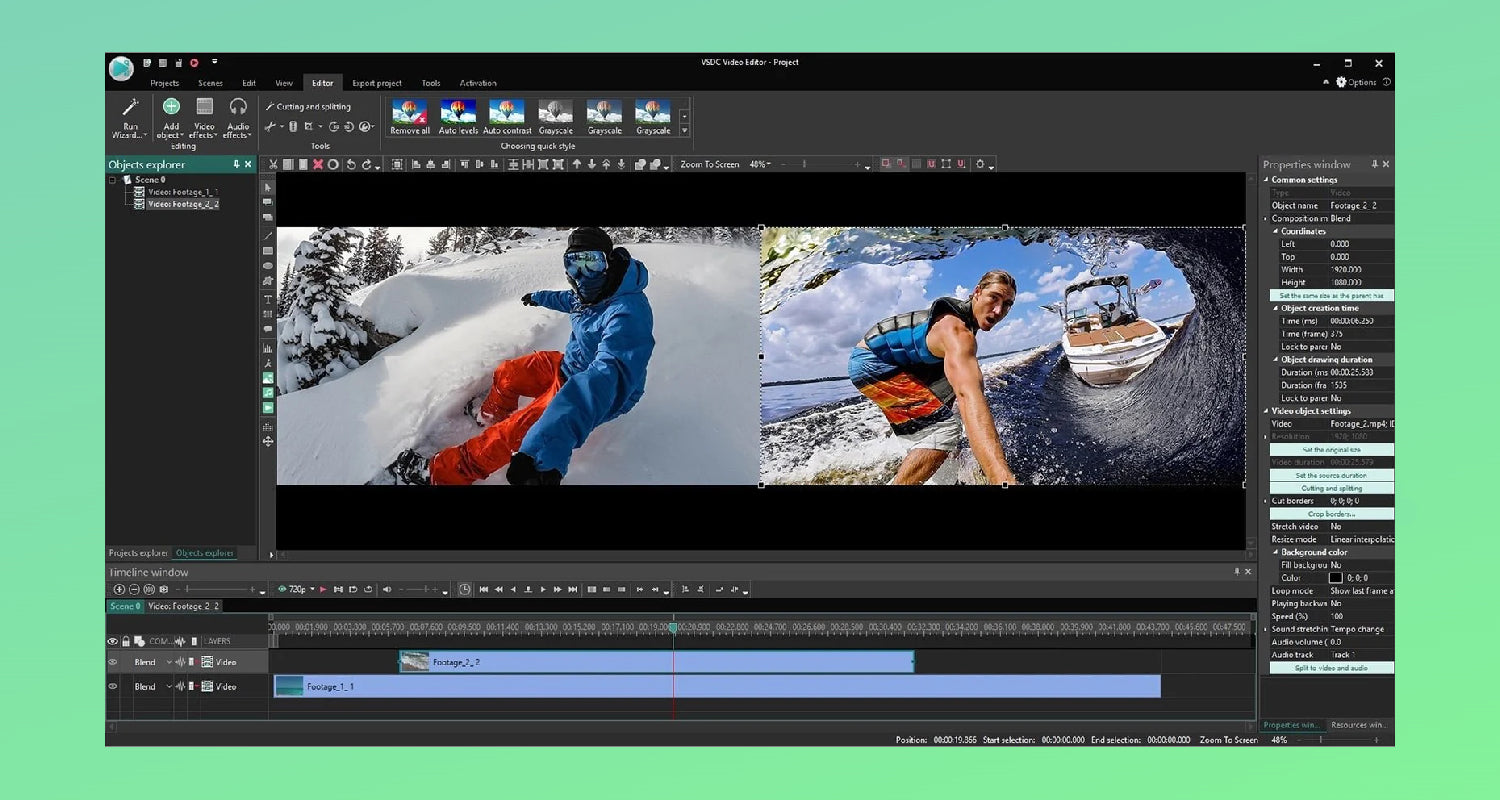Image resolution: width=1500 pixels, height=800 pixels.
Task: Click the red X delete icon
Action: 318,164
